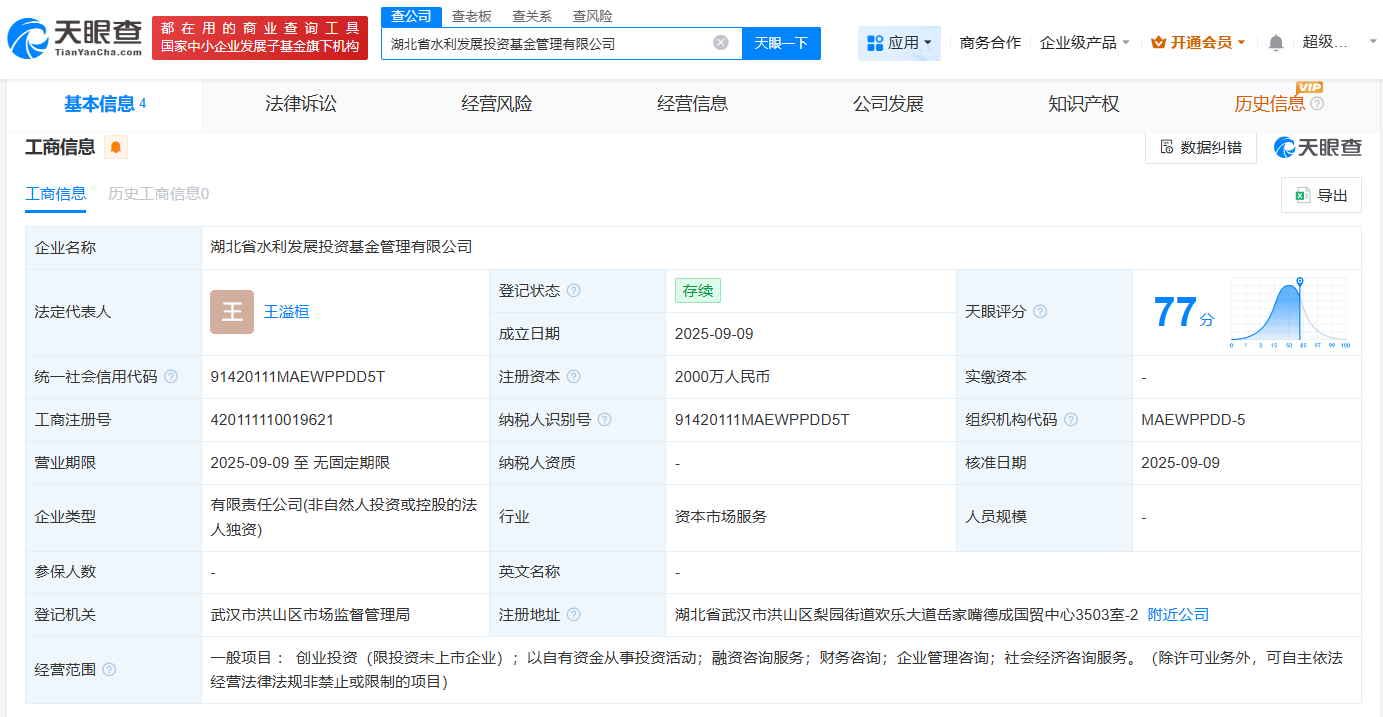This screenshot has width=1383, height=717.
Task: Click the orange alert bell beside 工商信息
Action: 116,148
